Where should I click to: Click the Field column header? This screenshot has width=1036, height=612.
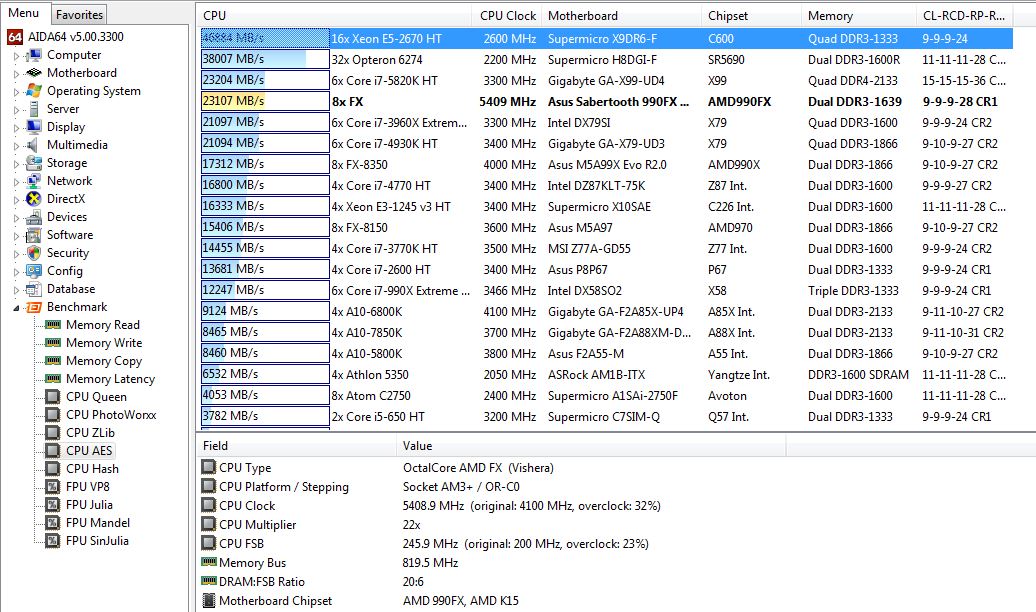(x=297, y=445)
